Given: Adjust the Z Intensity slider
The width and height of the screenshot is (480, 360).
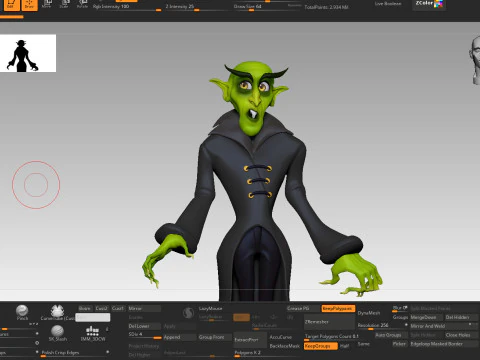Looking at the screenshot, I should coord(198,7).
